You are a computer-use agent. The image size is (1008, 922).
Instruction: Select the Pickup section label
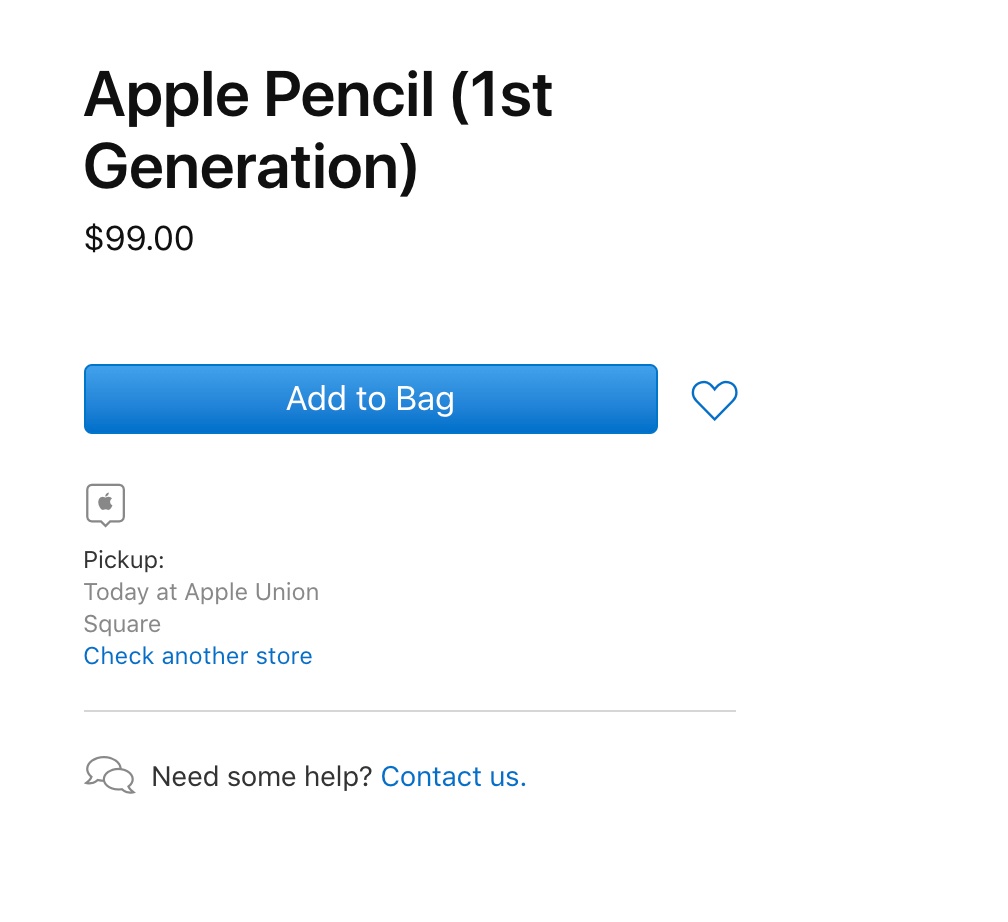click(123, 560)
